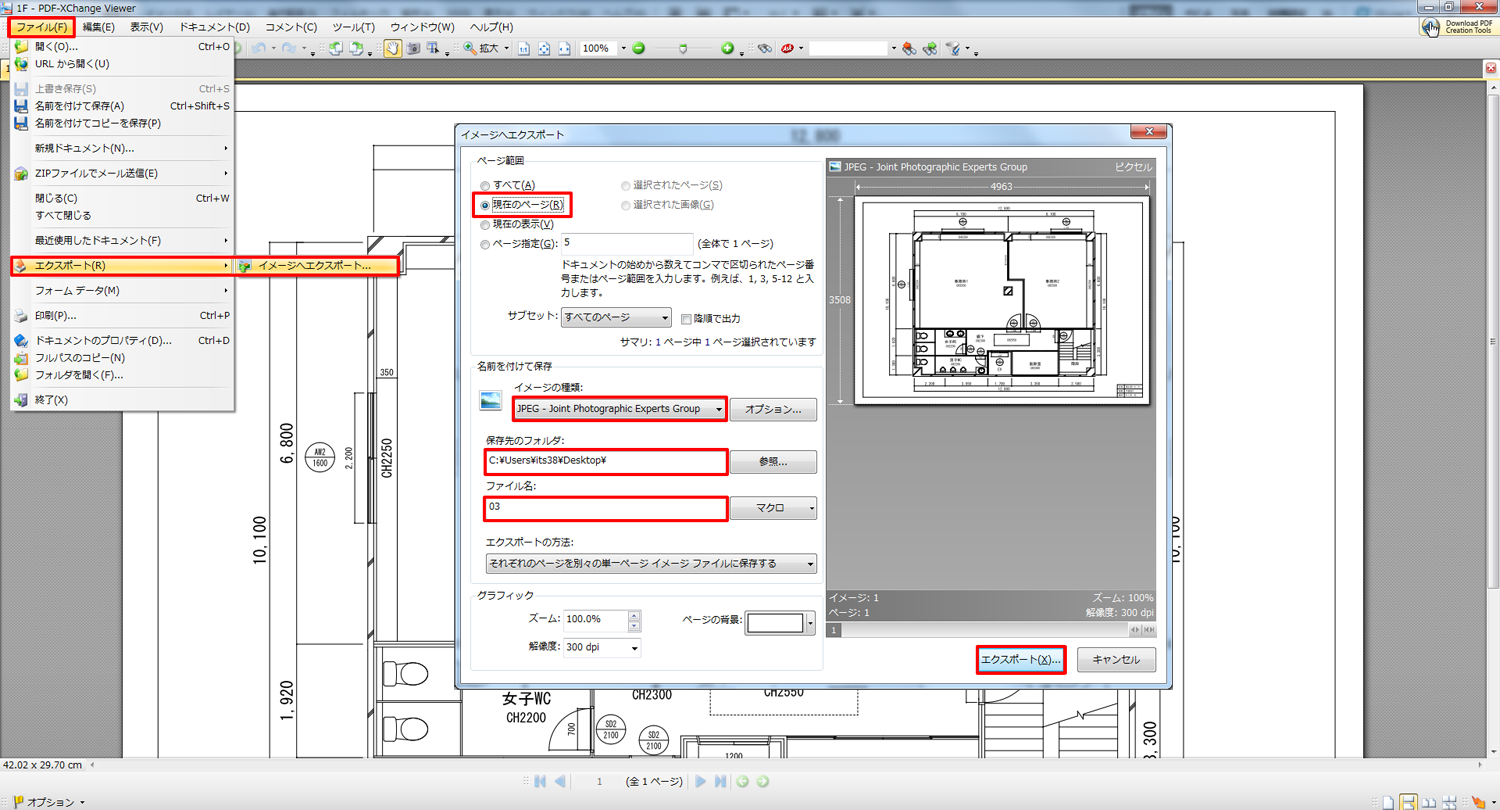This screenshot has height=810, width=1500.
Task: Click the red OCR toolbar icon
Action: click(x=787, y=48)
